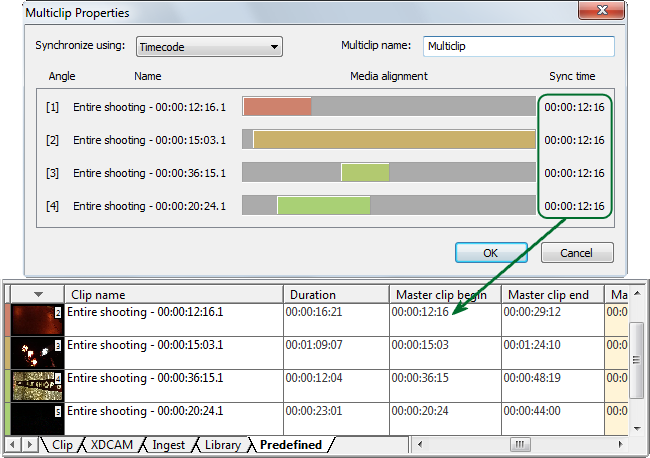Select thumbnail of clip numbered 2

tap(37, 320)
